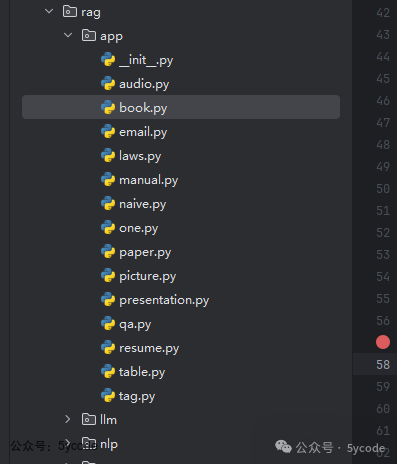The width and height of the screenshot is (397, 464).
Task: Open the laws.py file
Action: [140, 156]
